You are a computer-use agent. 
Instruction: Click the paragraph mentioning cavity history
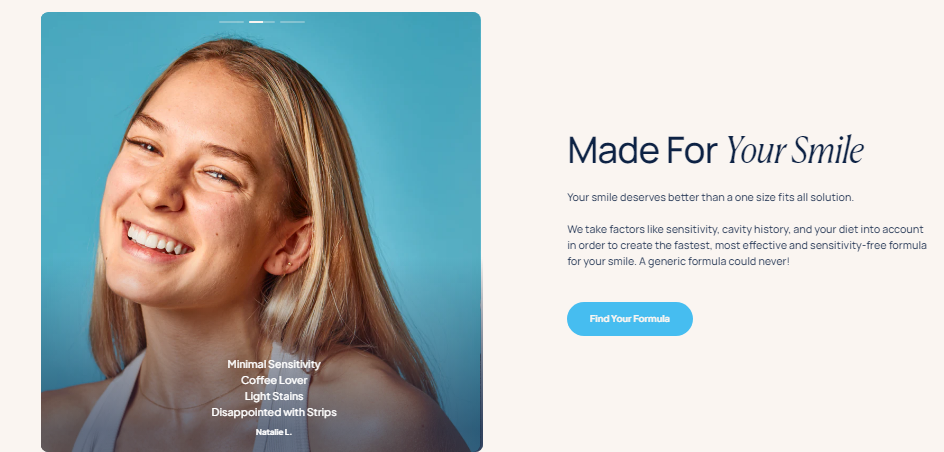click(x=747, y=246)
